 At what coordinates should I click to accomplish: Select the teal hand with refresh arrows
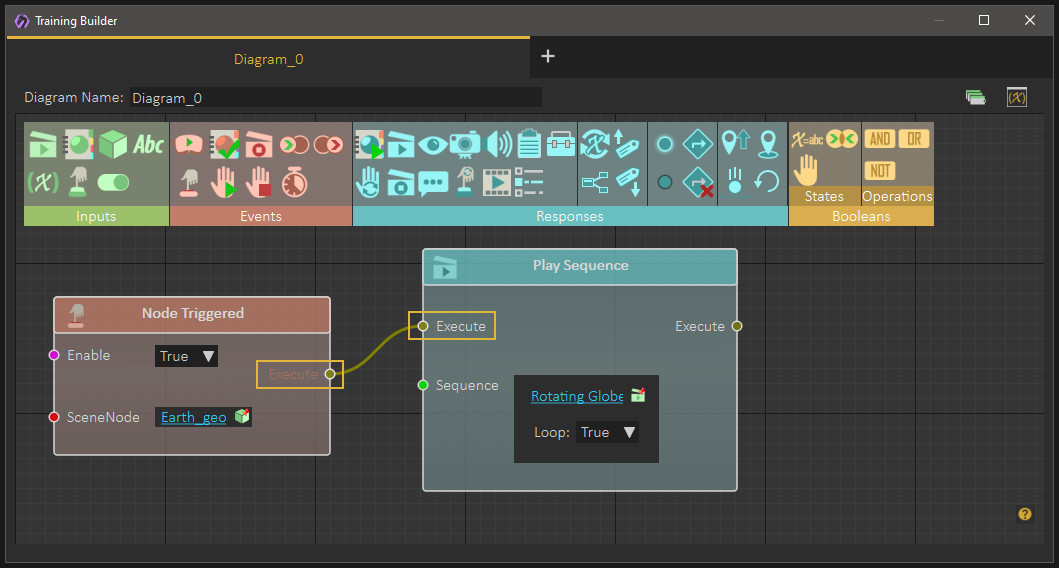point(368,182)
